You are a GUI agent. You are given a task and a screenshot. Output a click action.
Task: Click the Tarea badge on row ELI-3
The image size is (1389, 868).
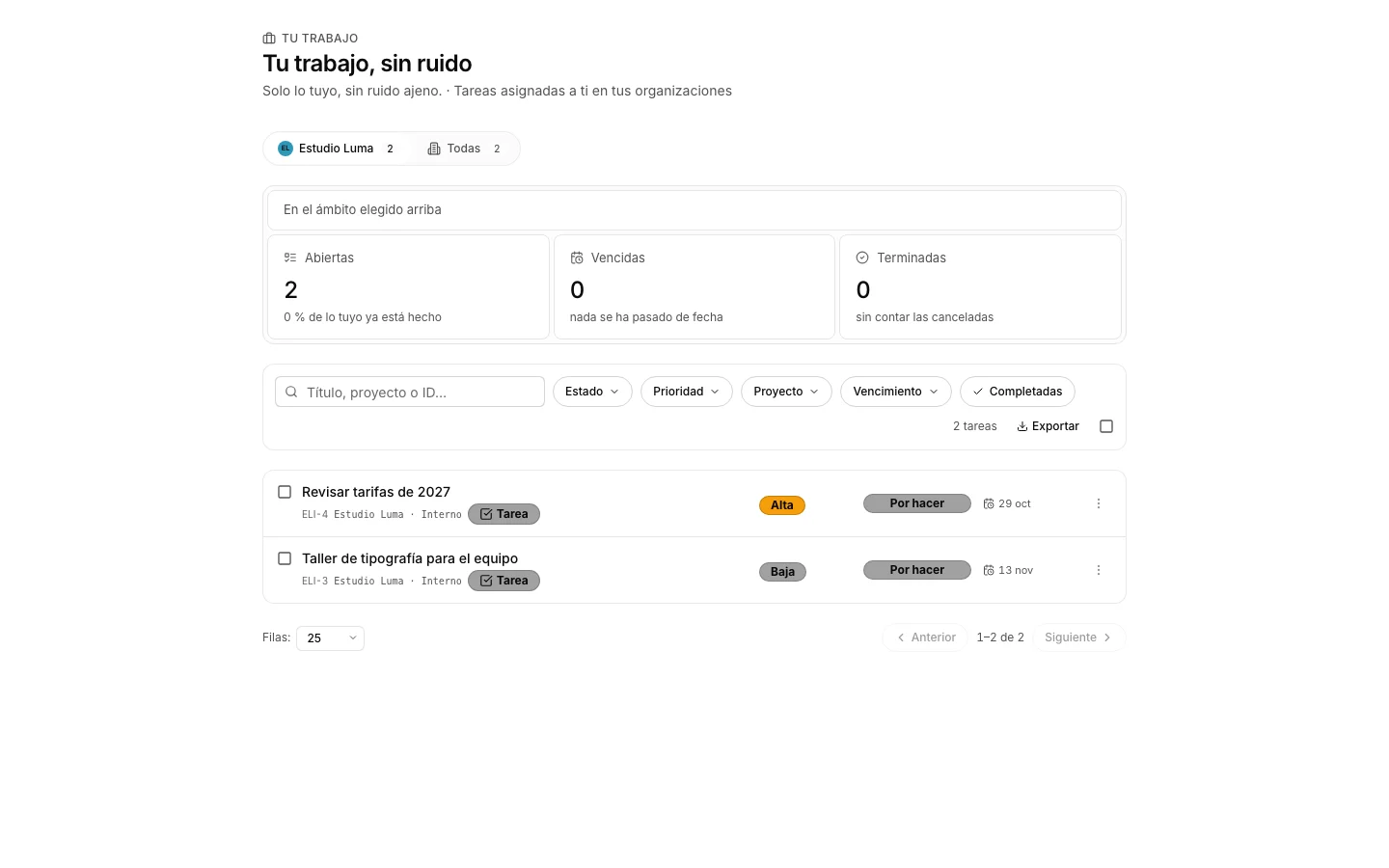coord(504,581)
